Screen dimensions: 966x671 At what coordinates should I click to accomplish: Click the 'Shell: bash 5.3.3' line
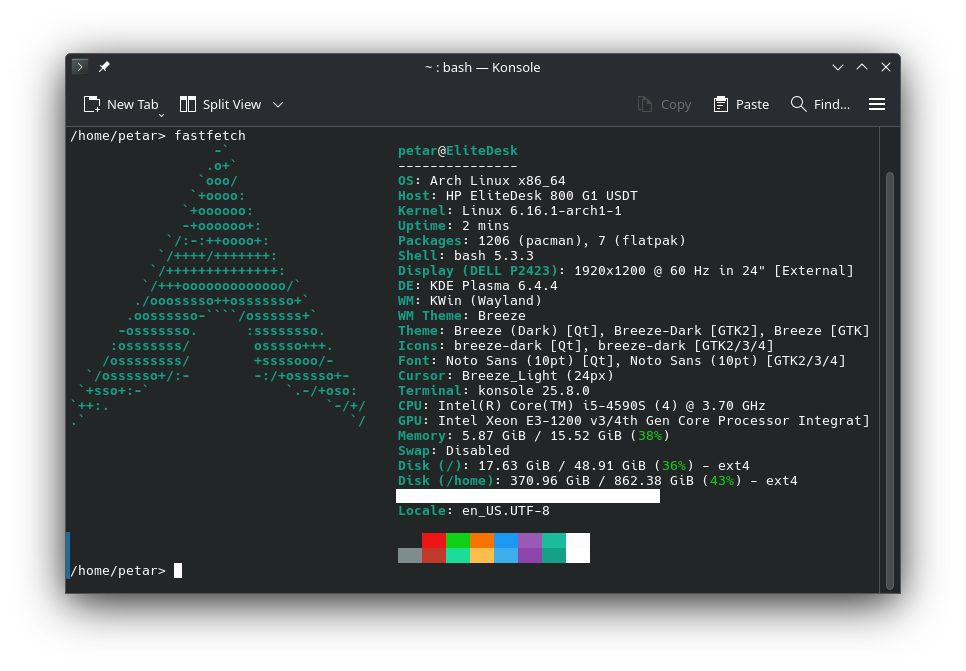pyautogui.click(x=466, y=256)
